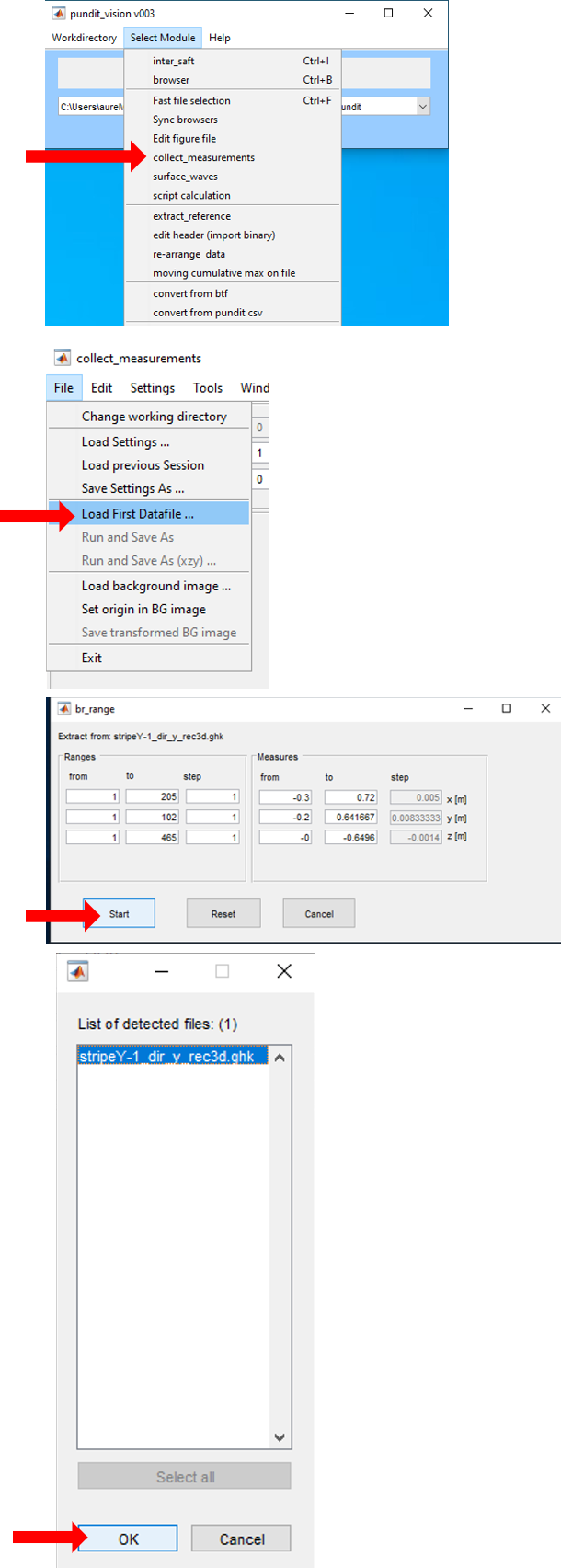Click Reset button in br_range
The height and width of the screenshot is (1568, 561).
click(x=223, y=914)
